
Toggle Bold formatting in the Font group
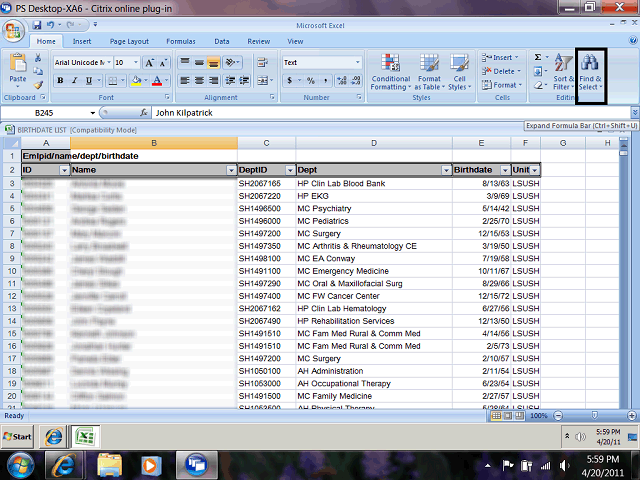click(x=59, y=80)
